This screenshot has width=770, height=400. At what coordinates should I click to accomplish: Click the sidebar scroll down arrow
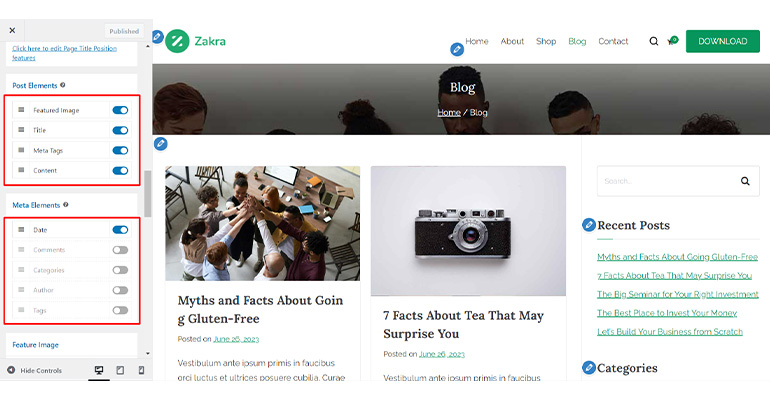pos(148,353)
